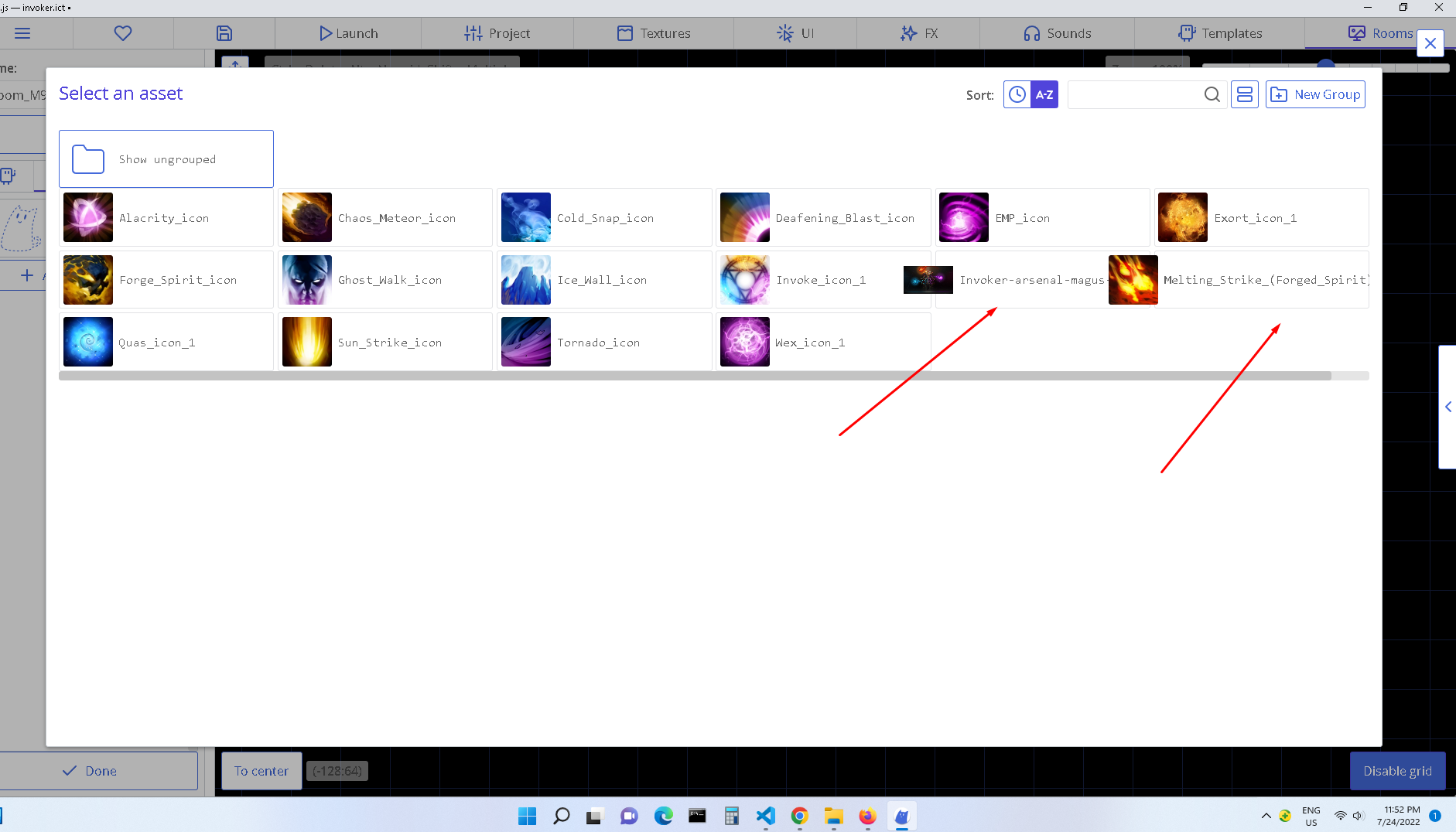
Task: Save project with floppy disk icon
Action: click(224, 33)
